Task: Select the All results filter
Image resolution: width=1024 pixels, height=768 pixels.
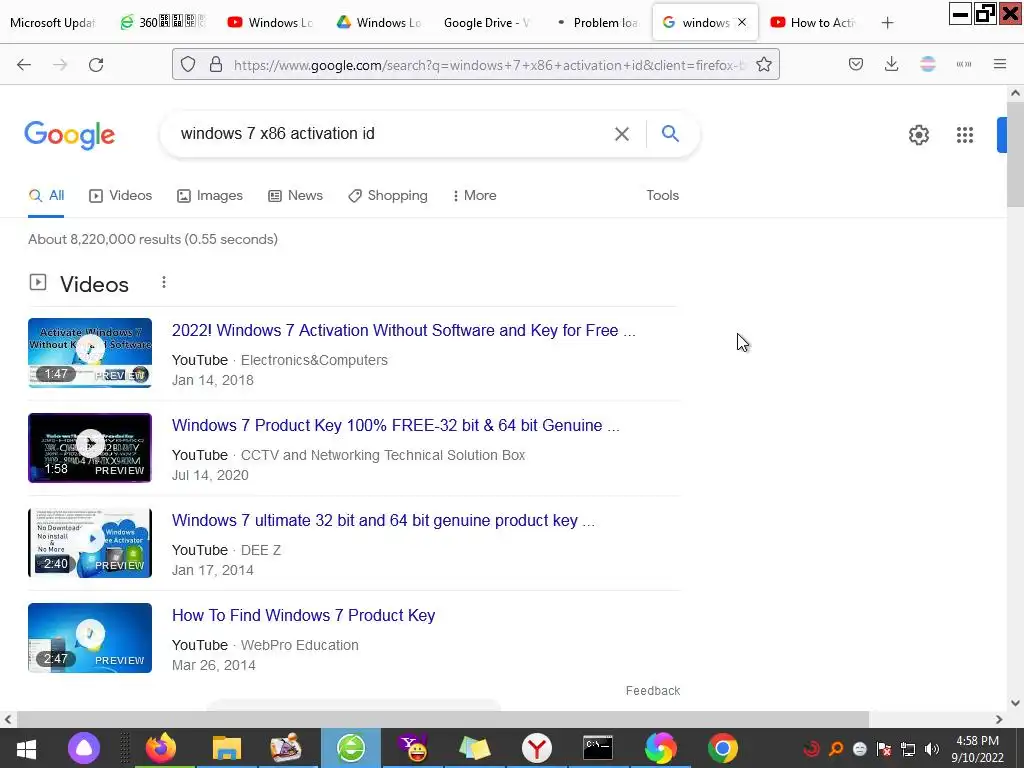Action: click(46, 196)
